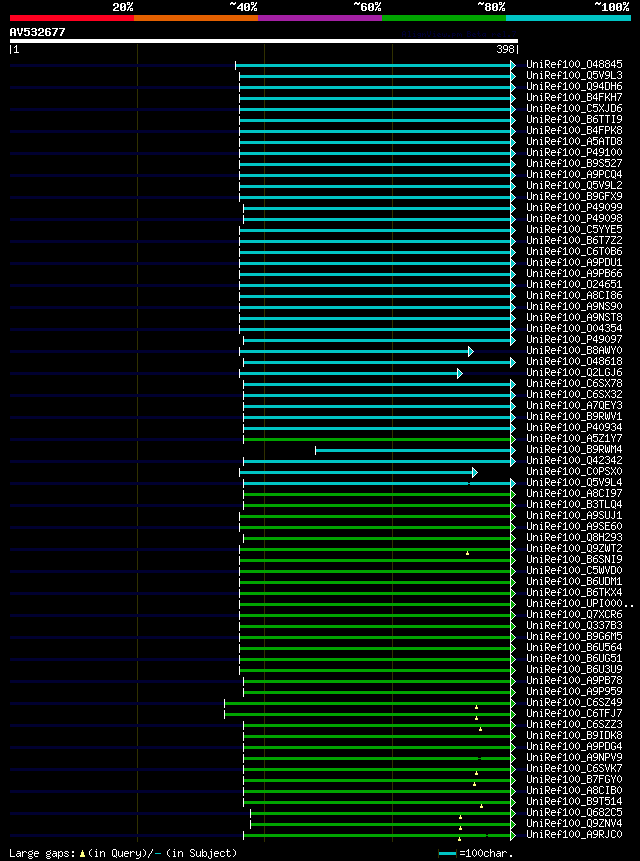Click UniRef100_O24651 in the hit list
The image size is (640, 861).
(x=574, y=284)
